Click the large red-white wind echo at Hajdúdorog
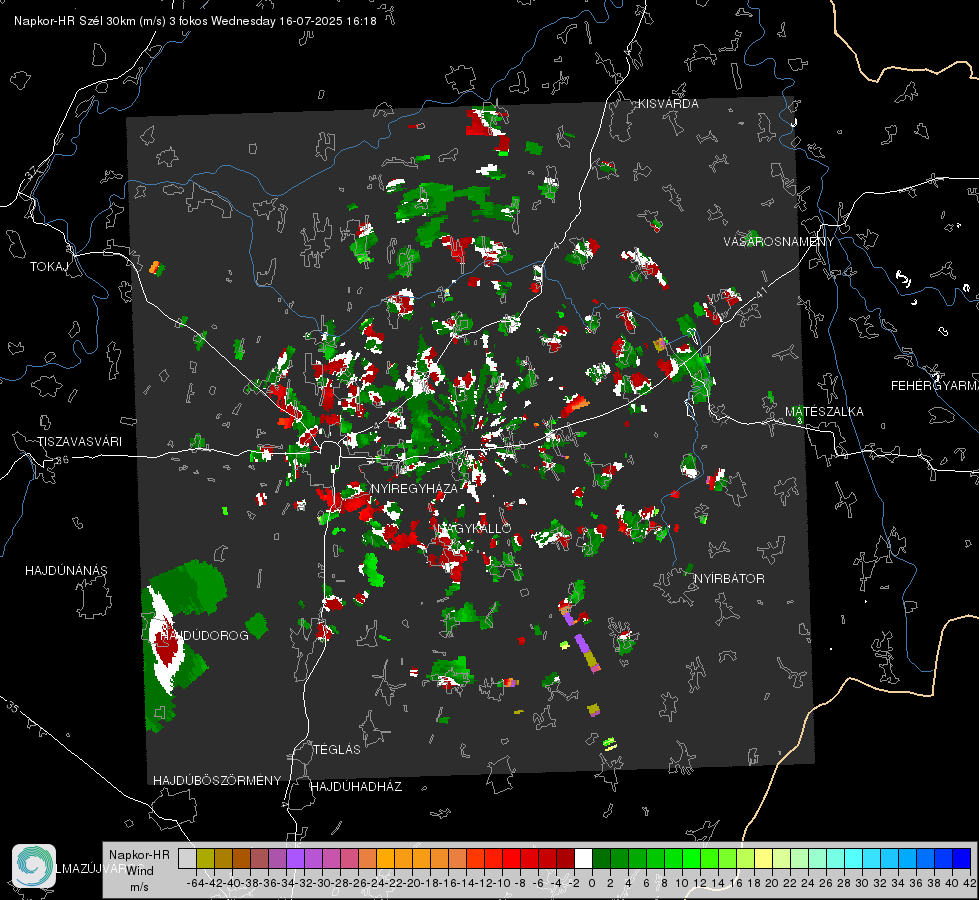Image resolution: width=979 pixels, height=900 pixels. click(x=165, y=639)
